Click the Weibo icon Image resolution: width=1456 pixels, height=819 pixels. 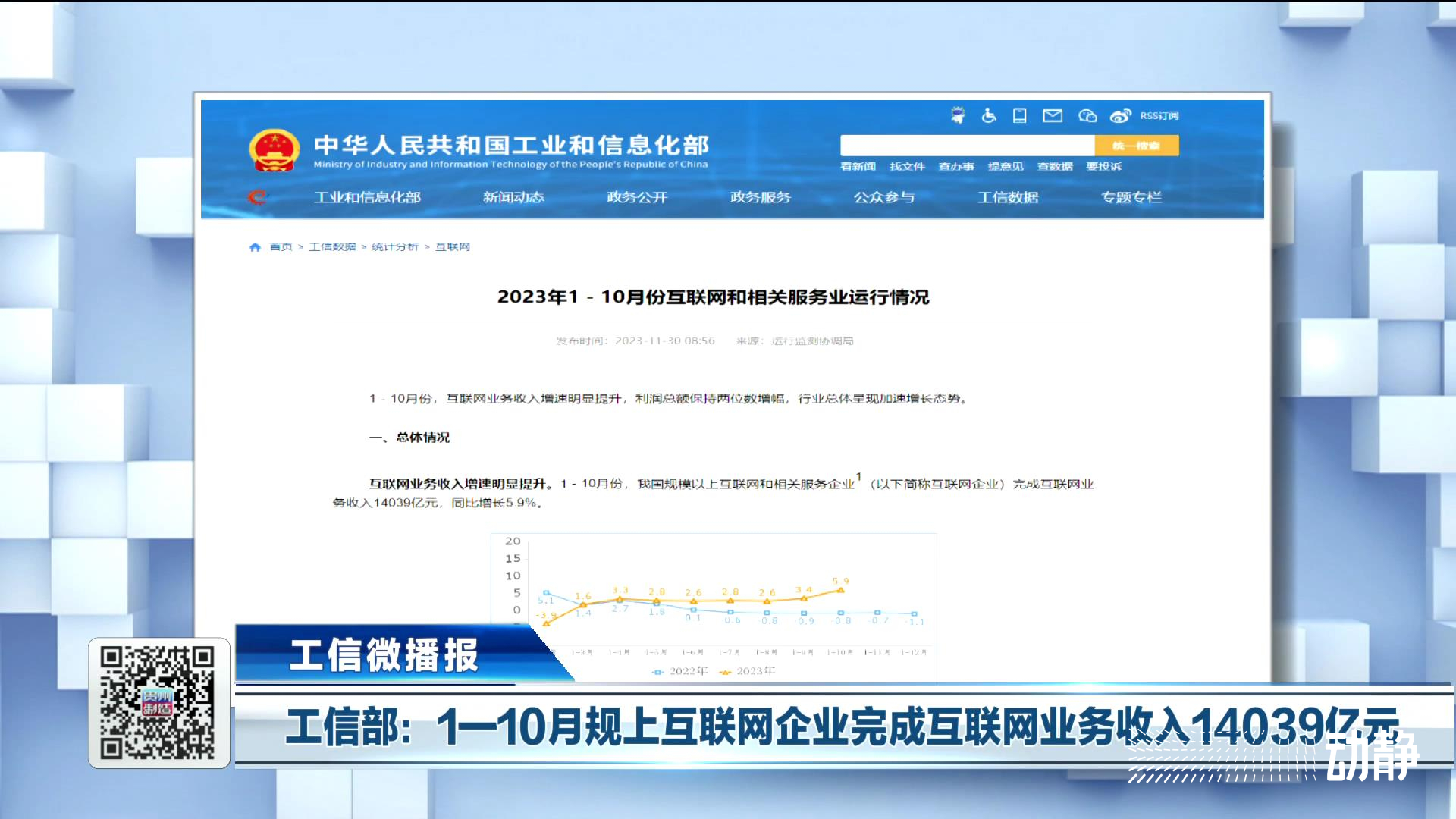click(1120, 115)
